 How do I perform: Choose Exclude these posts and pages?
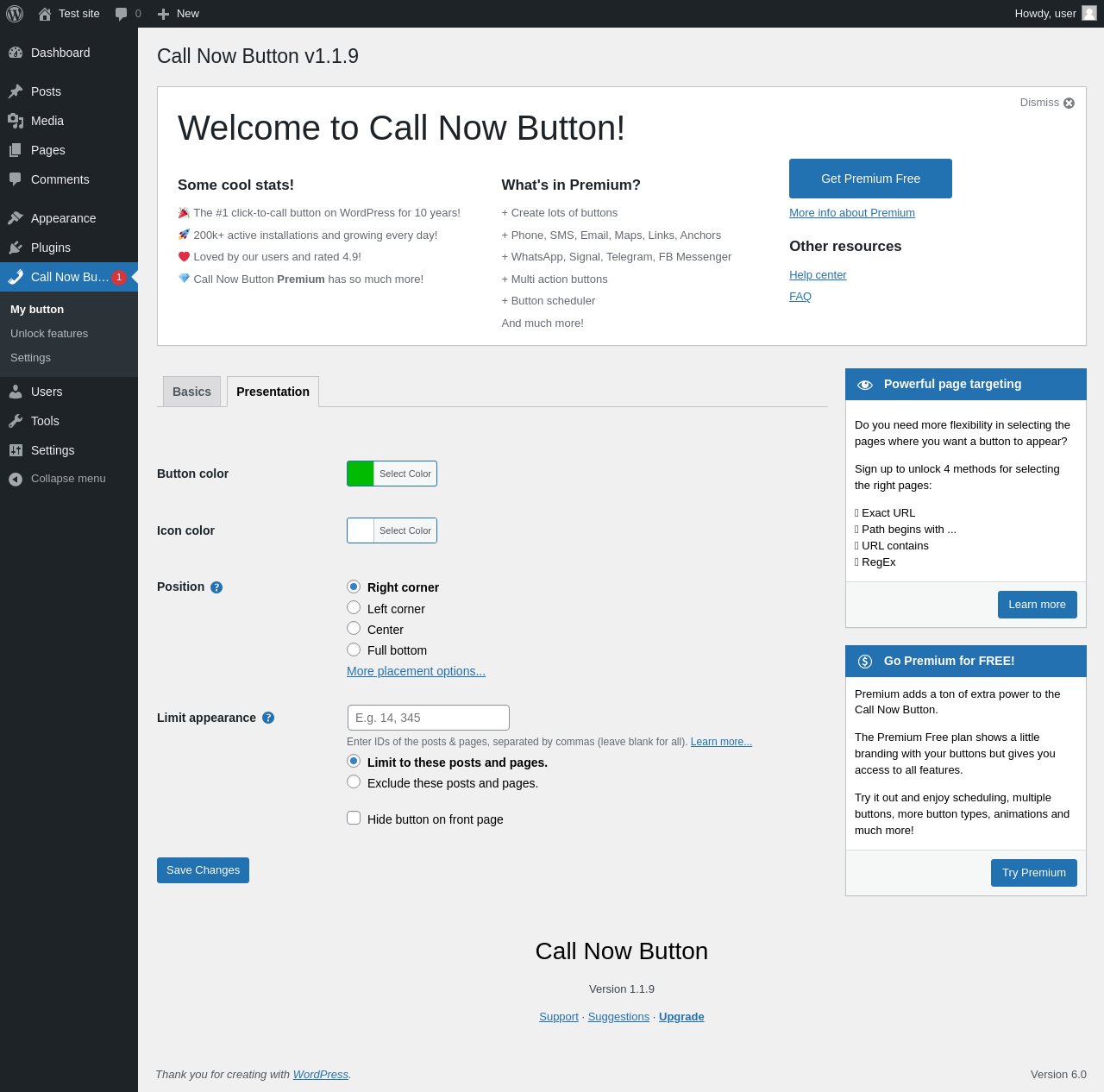tap(354, 781)
